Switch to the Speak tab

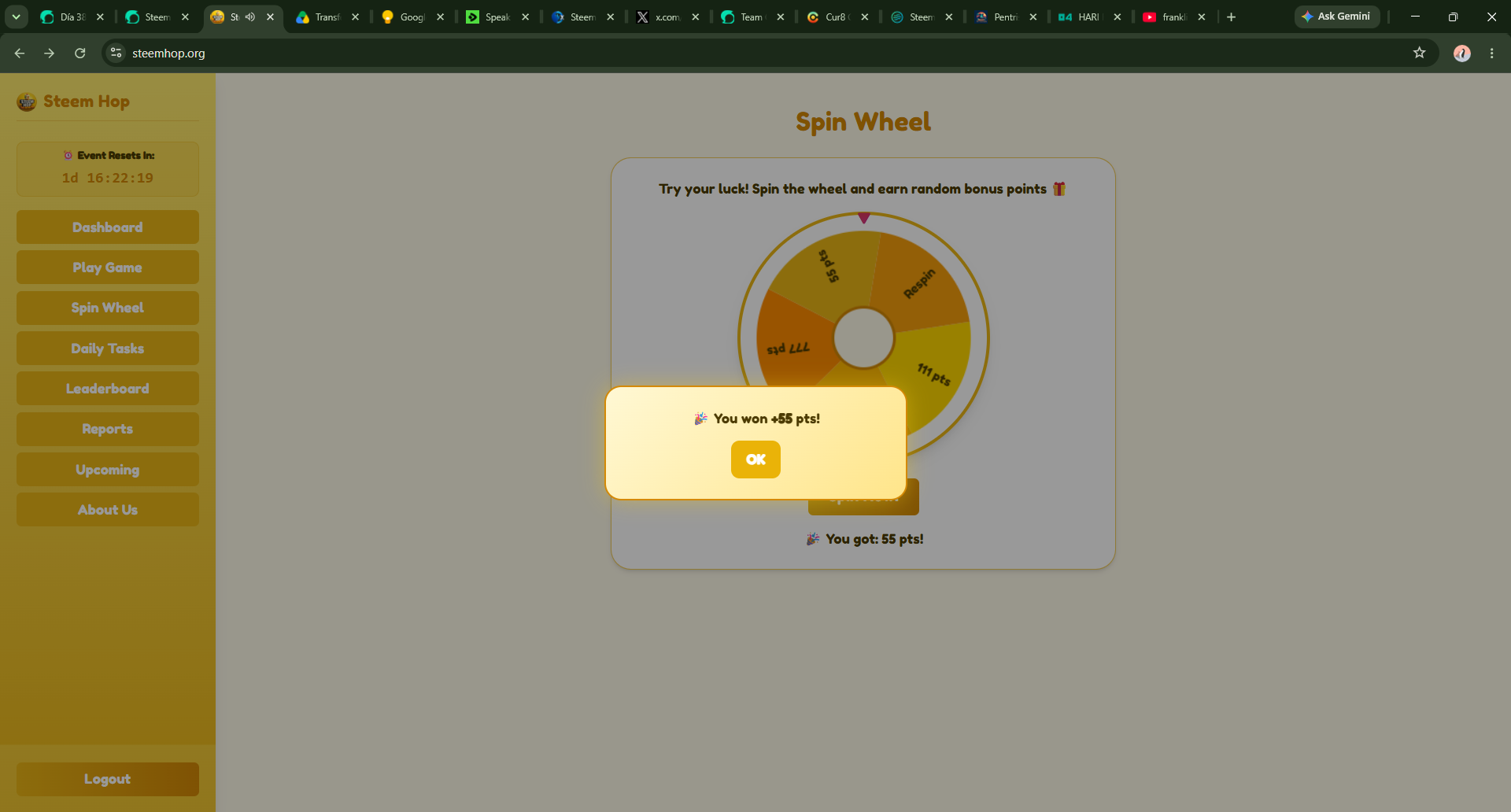click(497, 17)
